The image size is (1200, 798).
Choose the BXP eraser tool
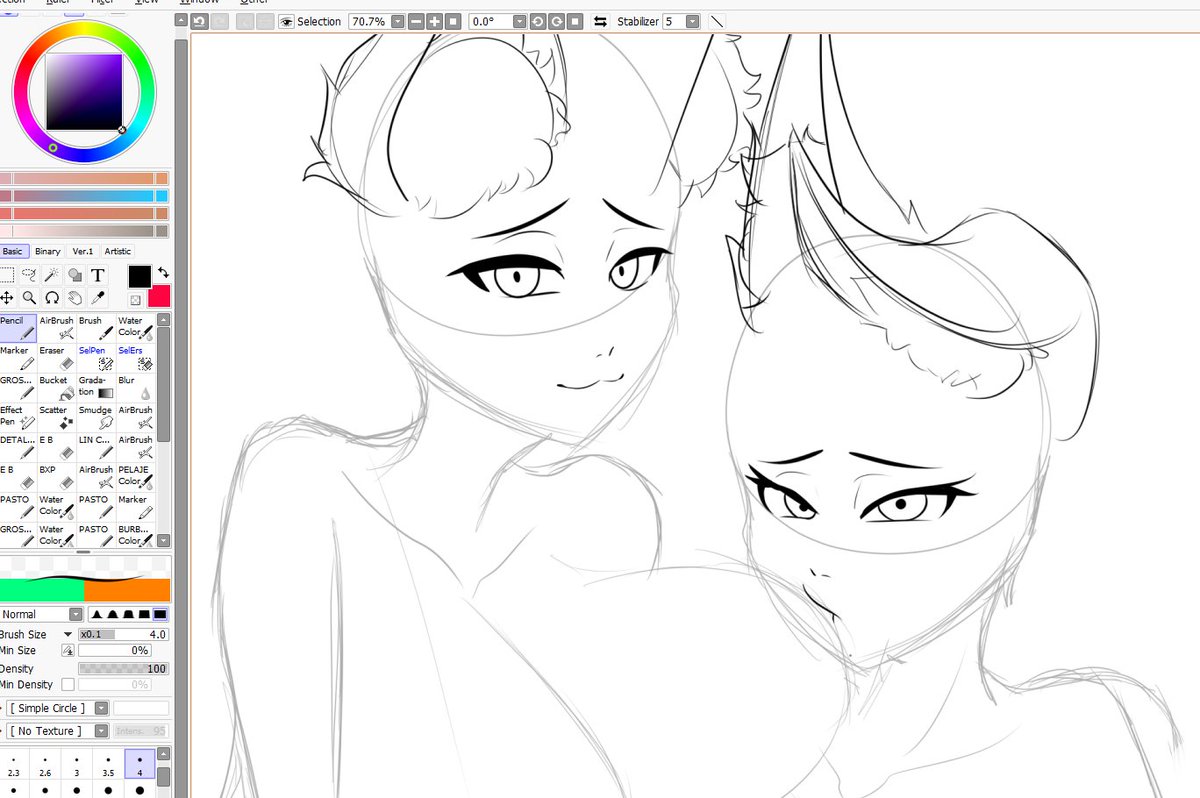coord(57,476)
